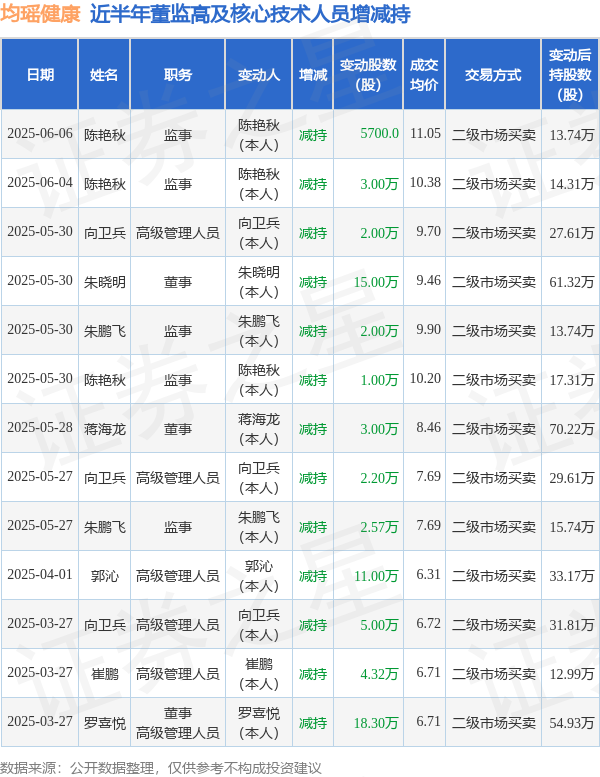Viewport: 600px width, 777px height.
Task: Click the 4.32万 share change value
Action: (380, 674)
